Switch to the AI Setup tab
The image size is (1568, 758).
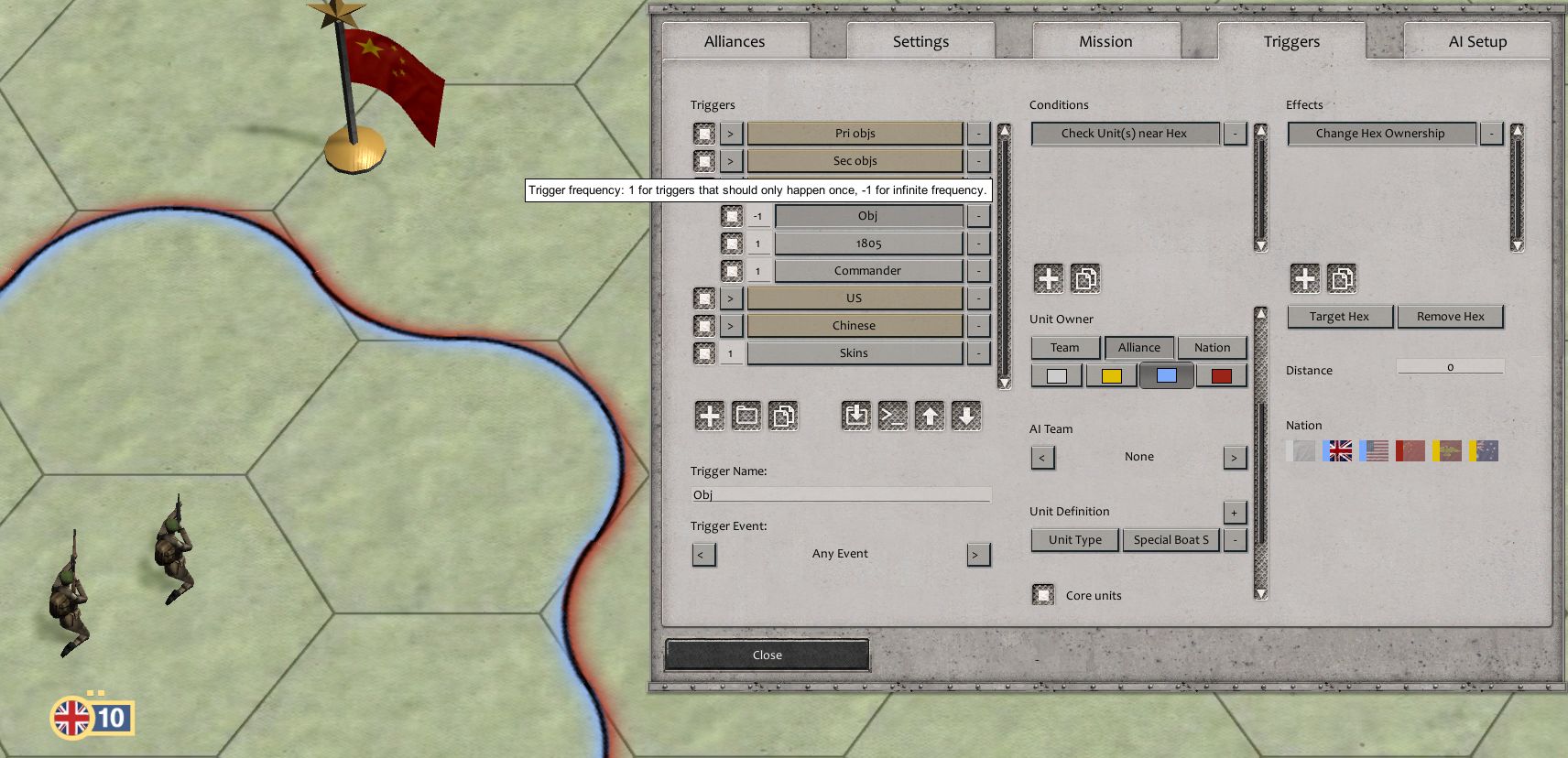[x=1476, y=42]
